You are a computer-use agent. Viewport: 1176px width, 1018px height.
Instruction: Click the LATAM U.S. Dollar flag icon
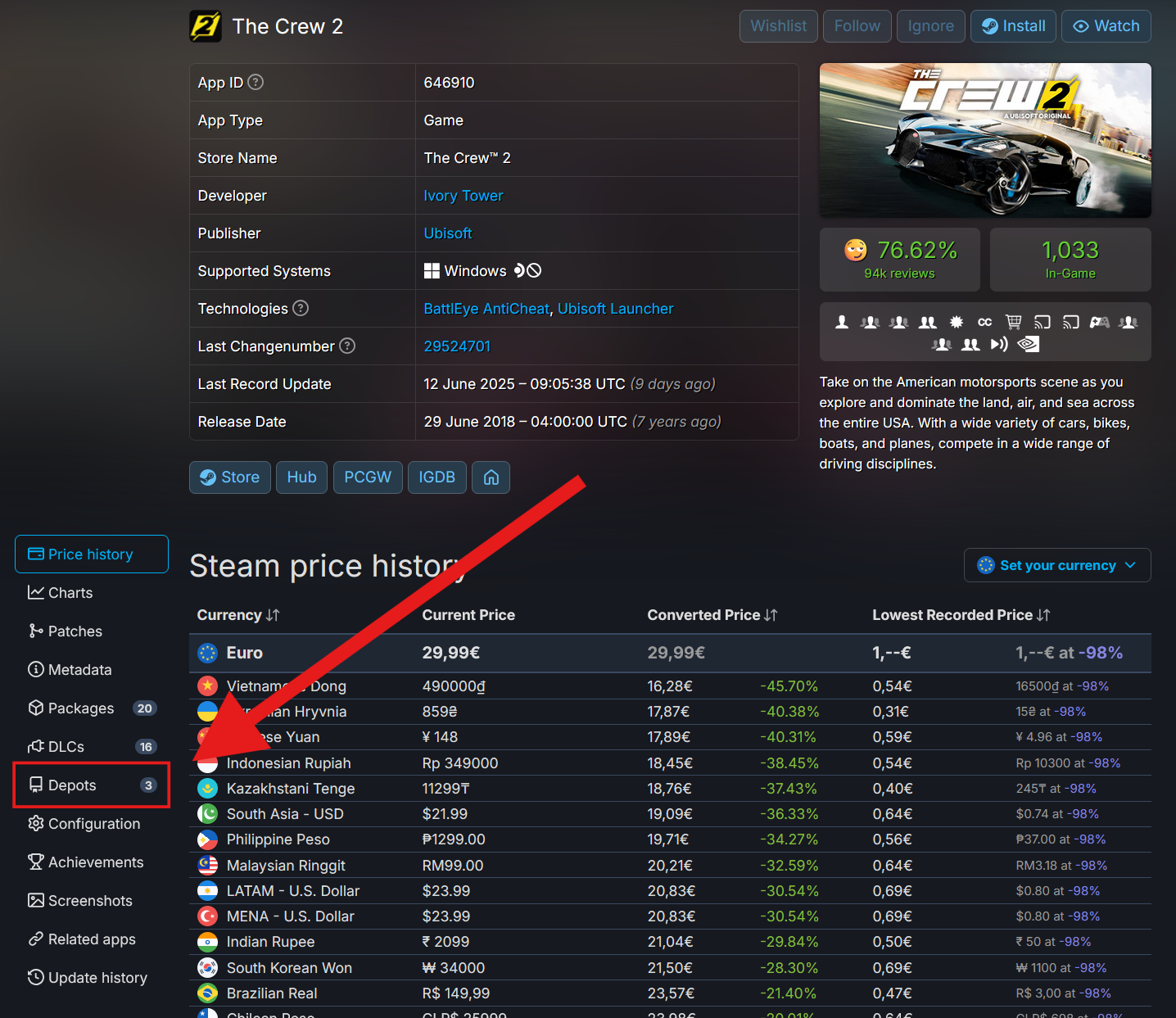(208, 890)
